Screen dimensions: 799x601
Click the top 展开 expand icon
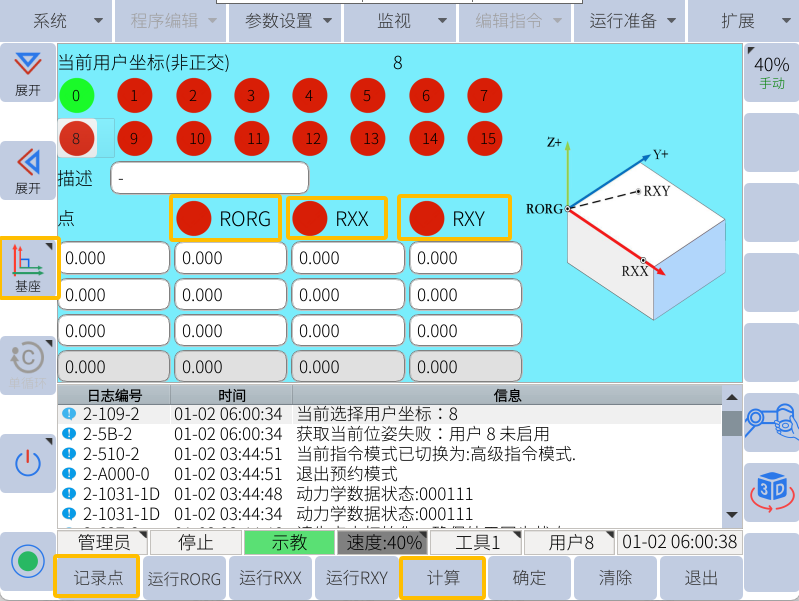(x=28, y=73)
